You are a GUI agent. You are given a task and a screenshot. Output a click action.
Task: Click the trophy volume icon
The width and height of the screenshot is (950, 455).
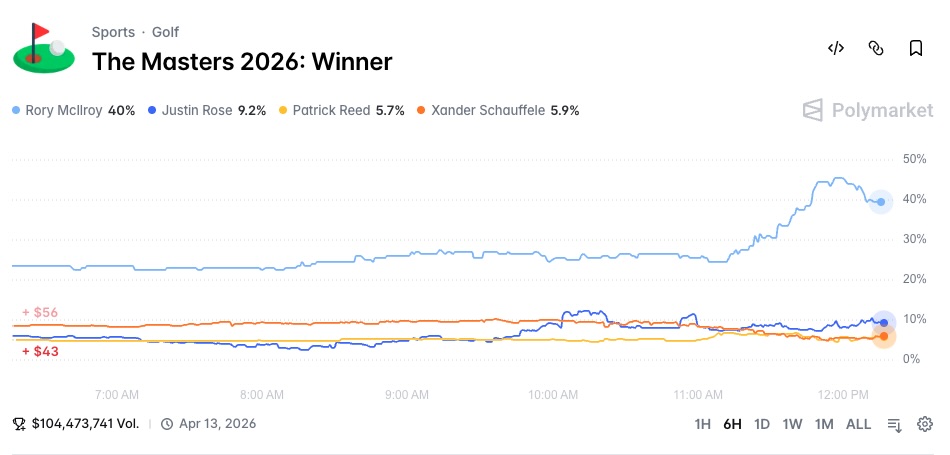pyautogui.click(x=19, y=424)
